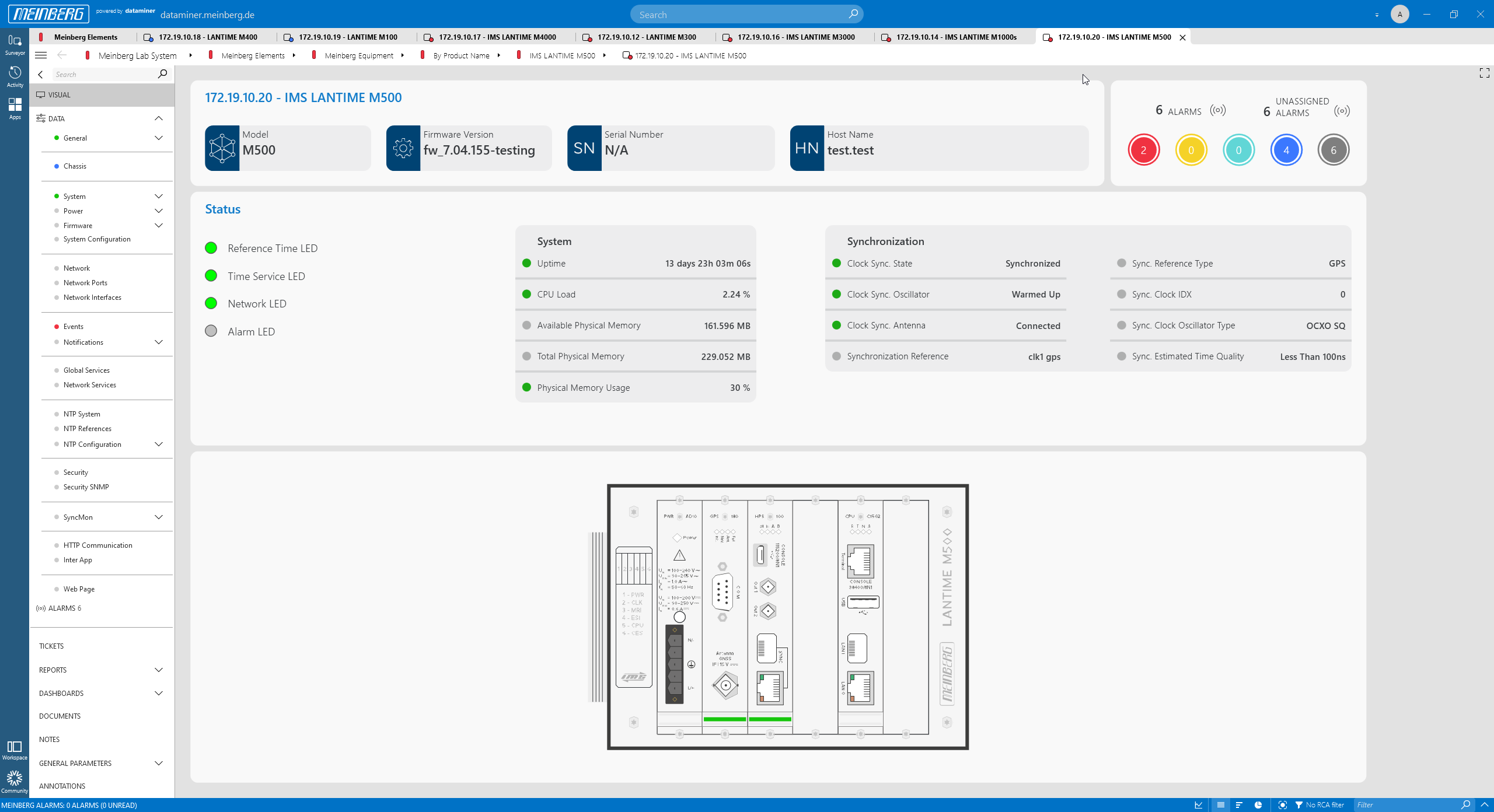Screen dimensions: 1494x812
Task: Expand the alarm console with the up-arrow
Action: [1485, 805]
